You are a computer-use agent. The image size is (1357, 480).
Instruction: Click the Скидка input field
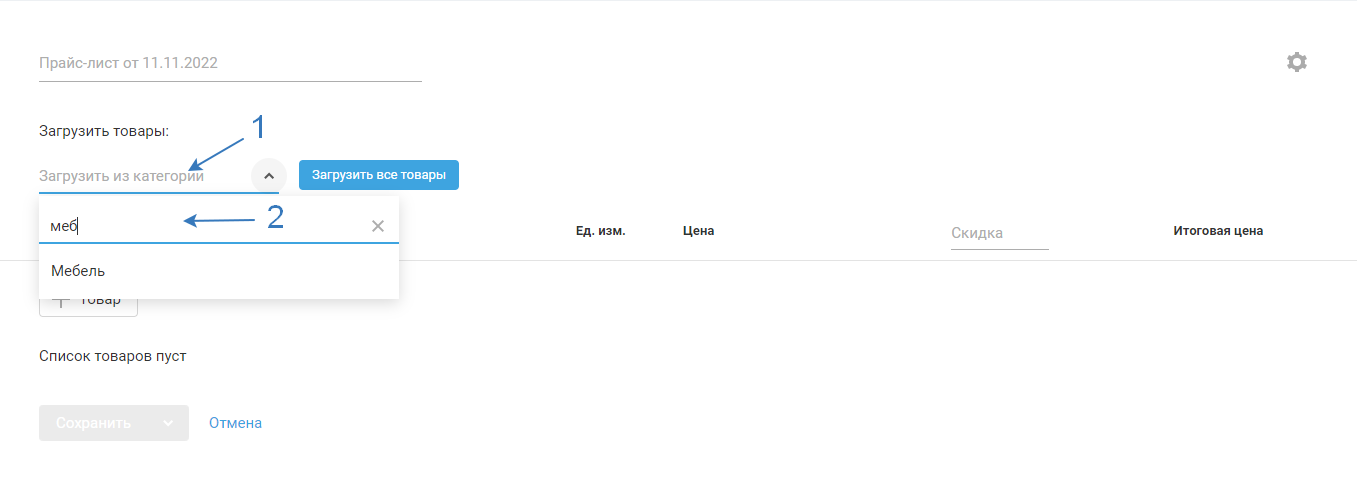(x=999, y=233)
